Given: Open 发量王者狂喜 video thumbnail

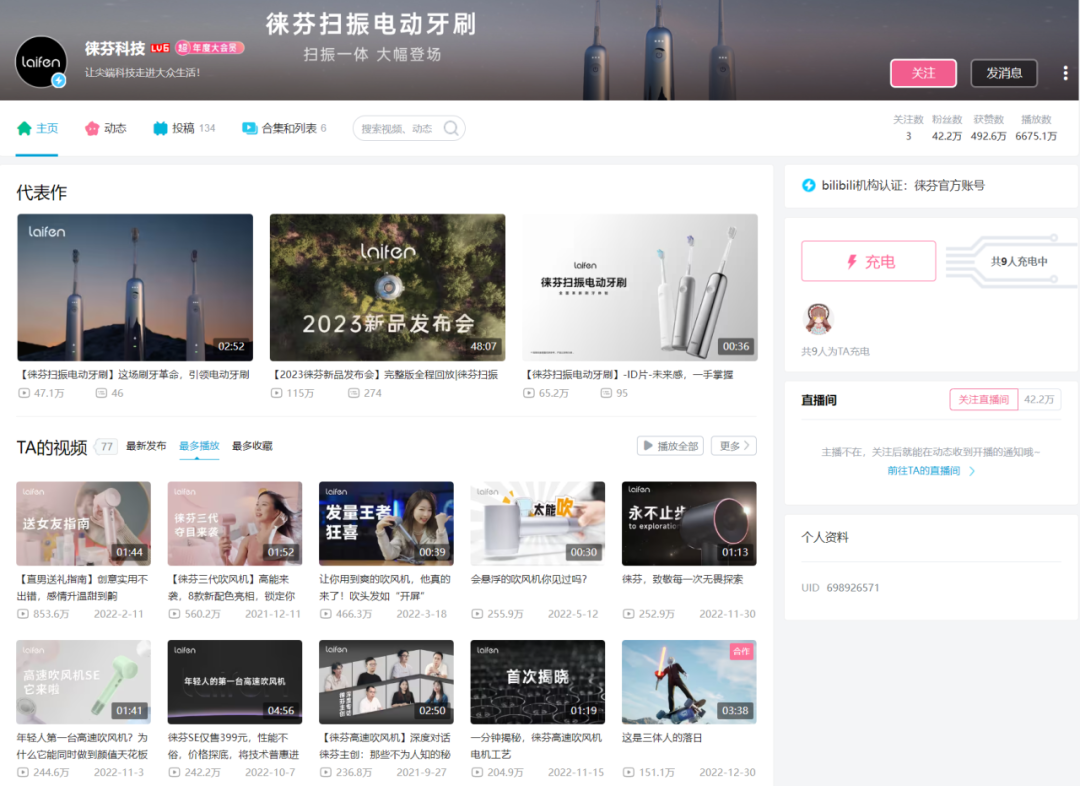Looking at the screenshot, I should point(386,524).
